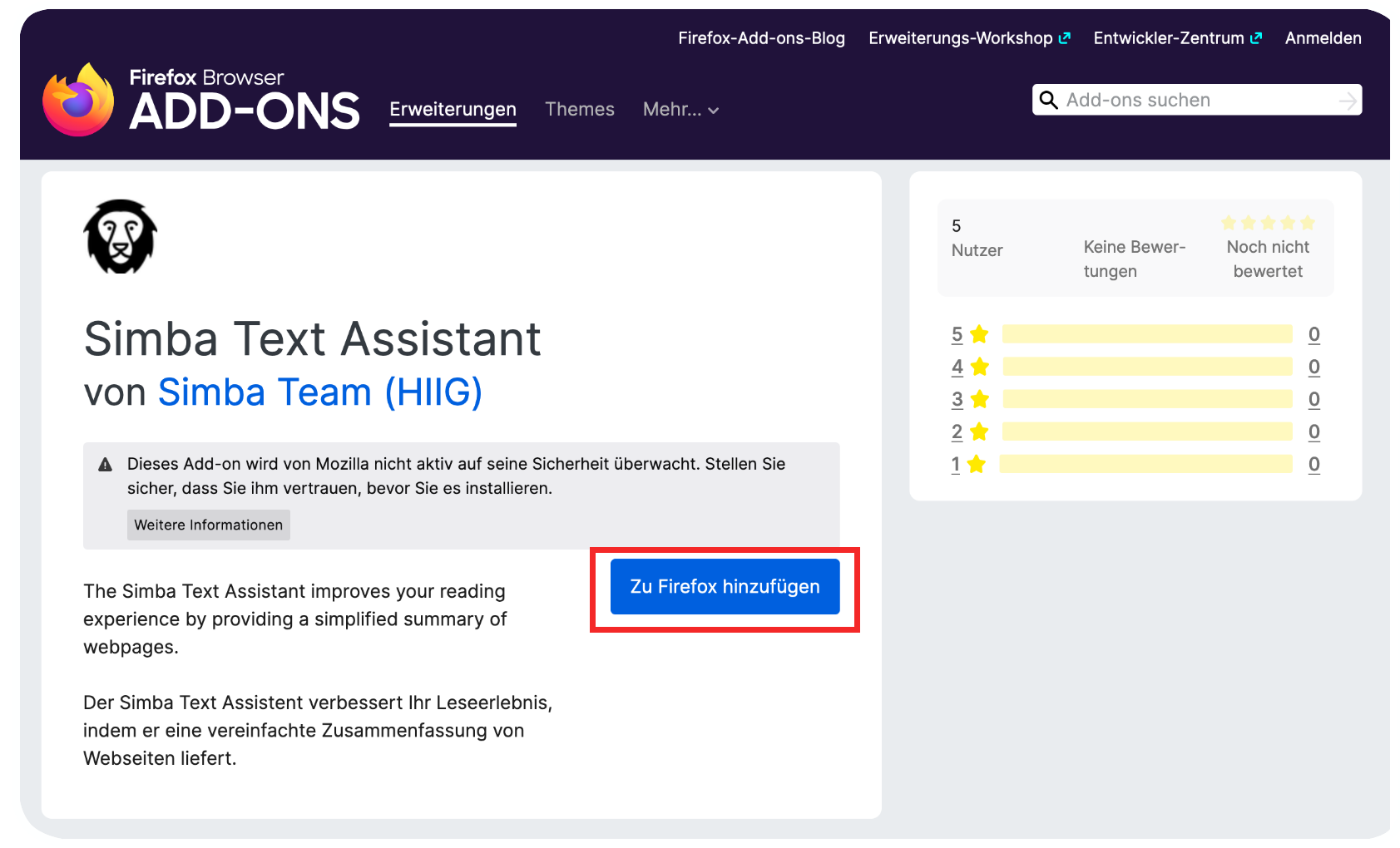
Task: Click the search magnifier icon
Action: pos(1049,101)
